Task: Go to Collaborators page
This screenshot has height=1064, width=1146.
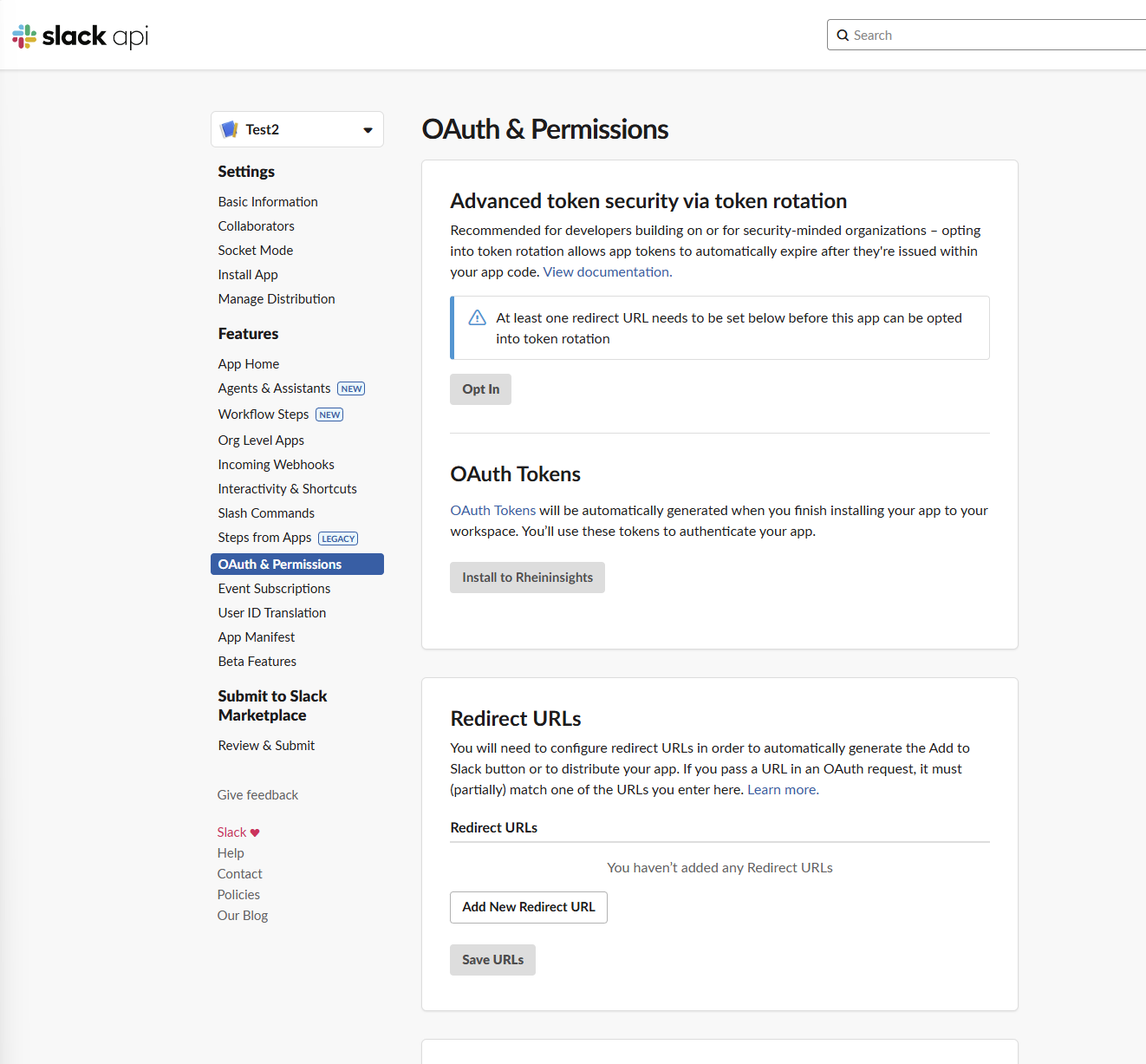Action: pyautogui.click(x=257, y=226)
